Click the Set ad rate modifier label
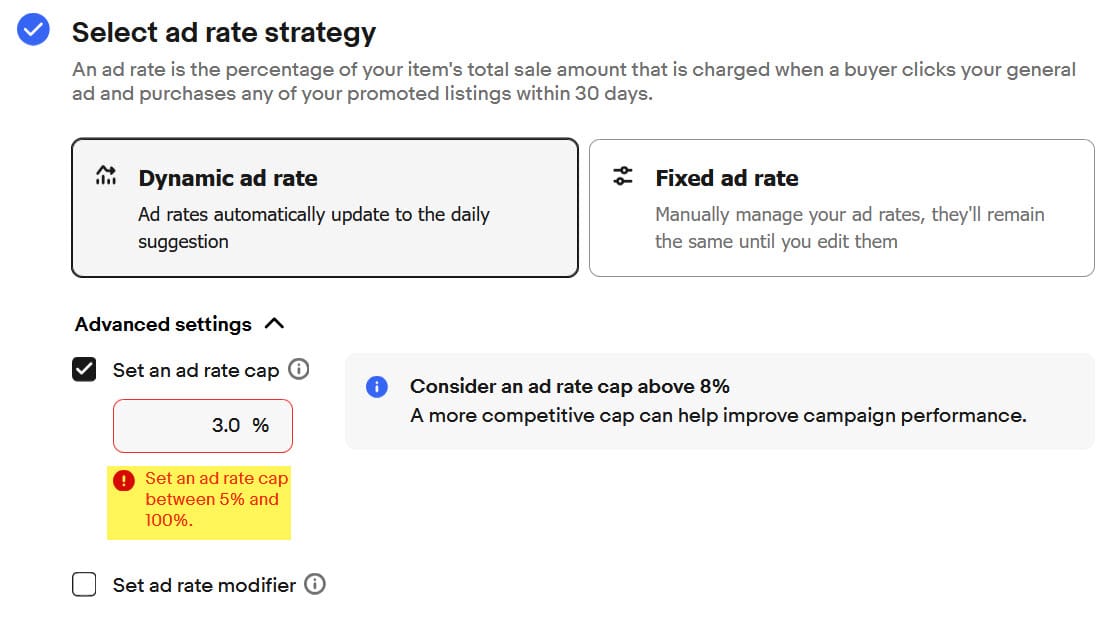This screenshot has width=1109, height=639. click(204, 585)
